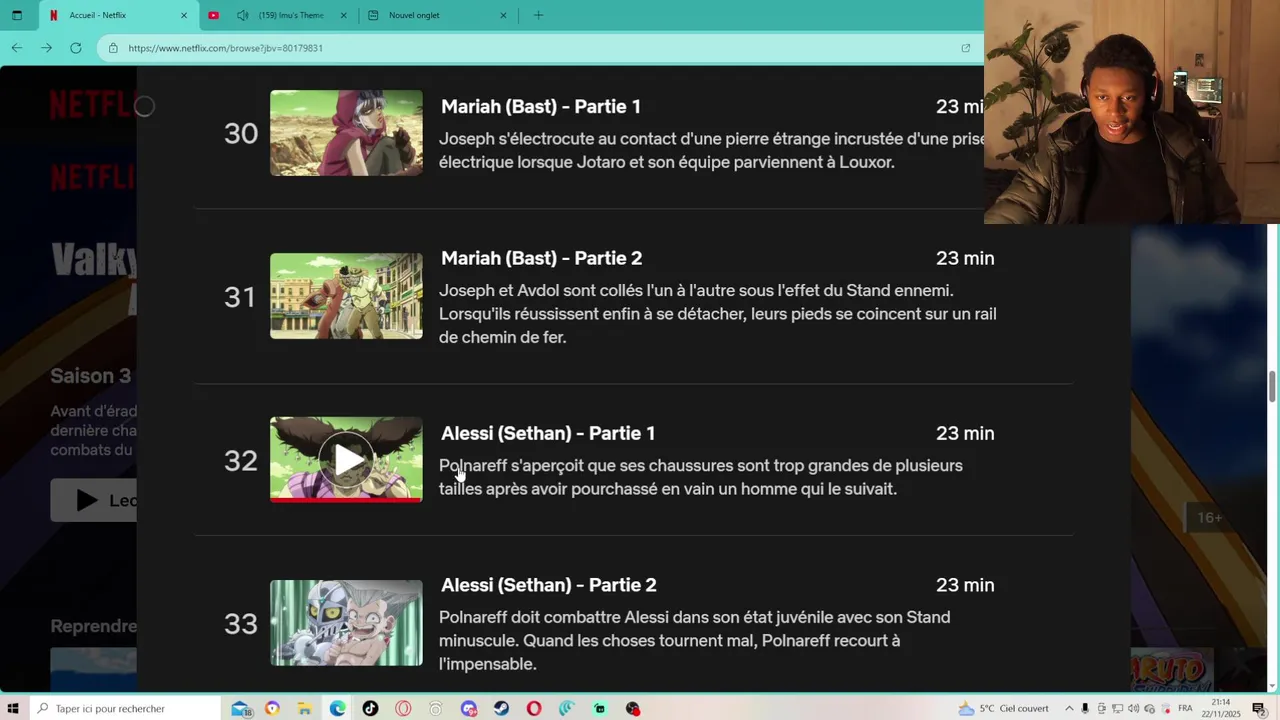Reload the Netflix page
The image size is (1280, 720).
click(75, 48)
